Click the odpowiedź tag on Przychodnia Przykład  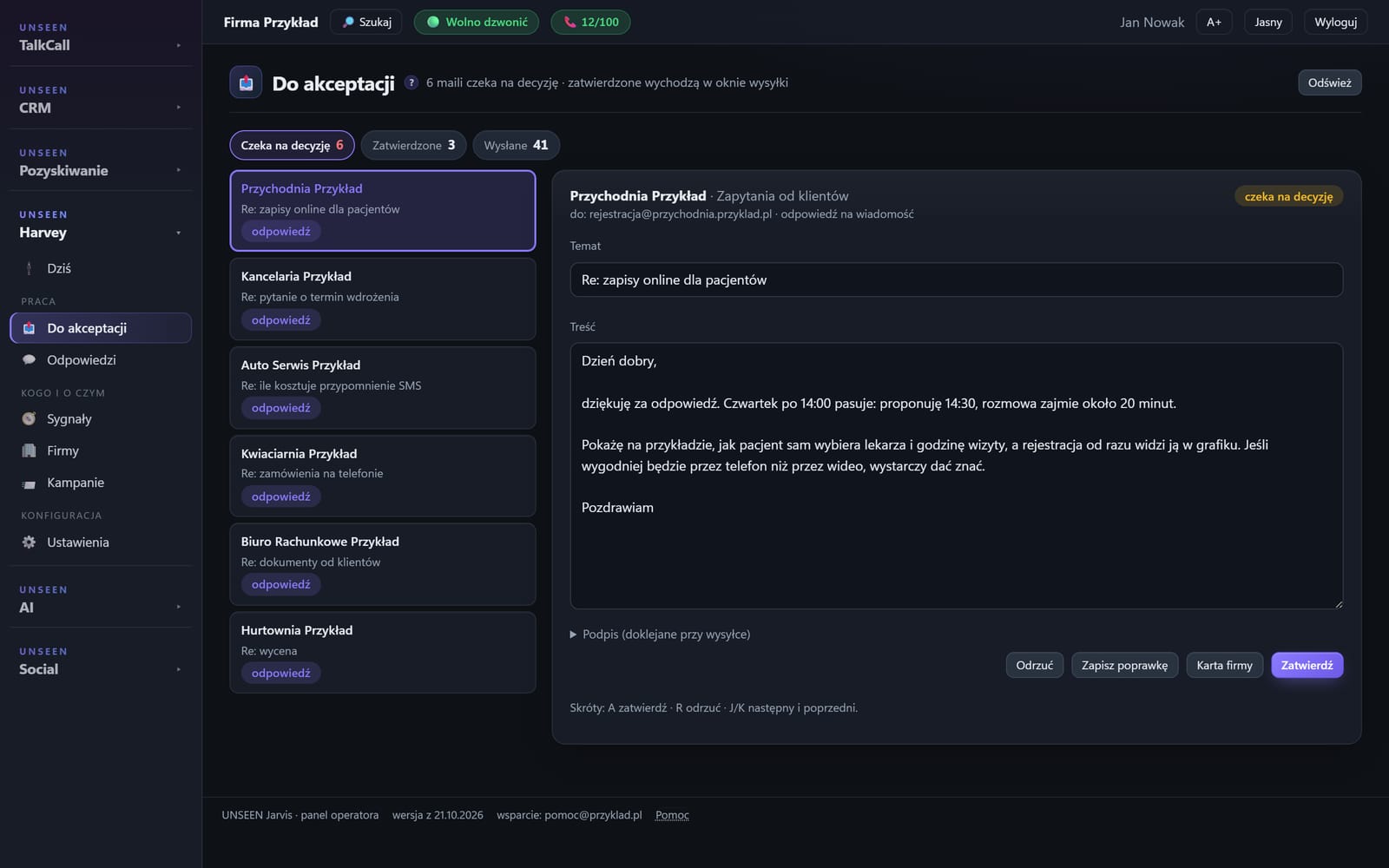pyautogui.click(x=280, y=232)
